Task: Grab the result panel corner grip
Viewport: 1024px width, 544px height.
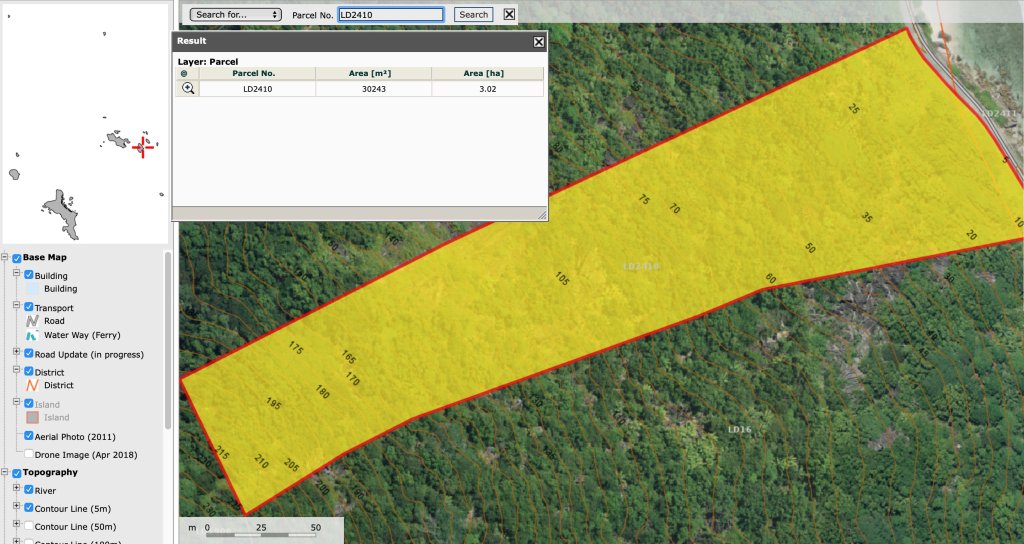Action: 541,214
